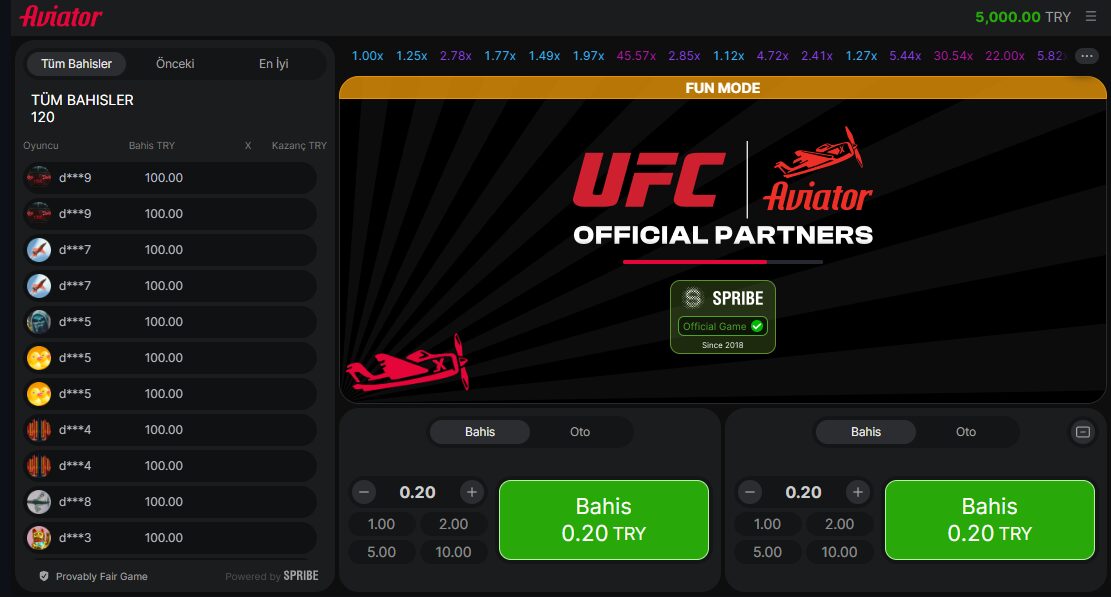Click the gorilla avatar of player d***5

pos(39,322)
